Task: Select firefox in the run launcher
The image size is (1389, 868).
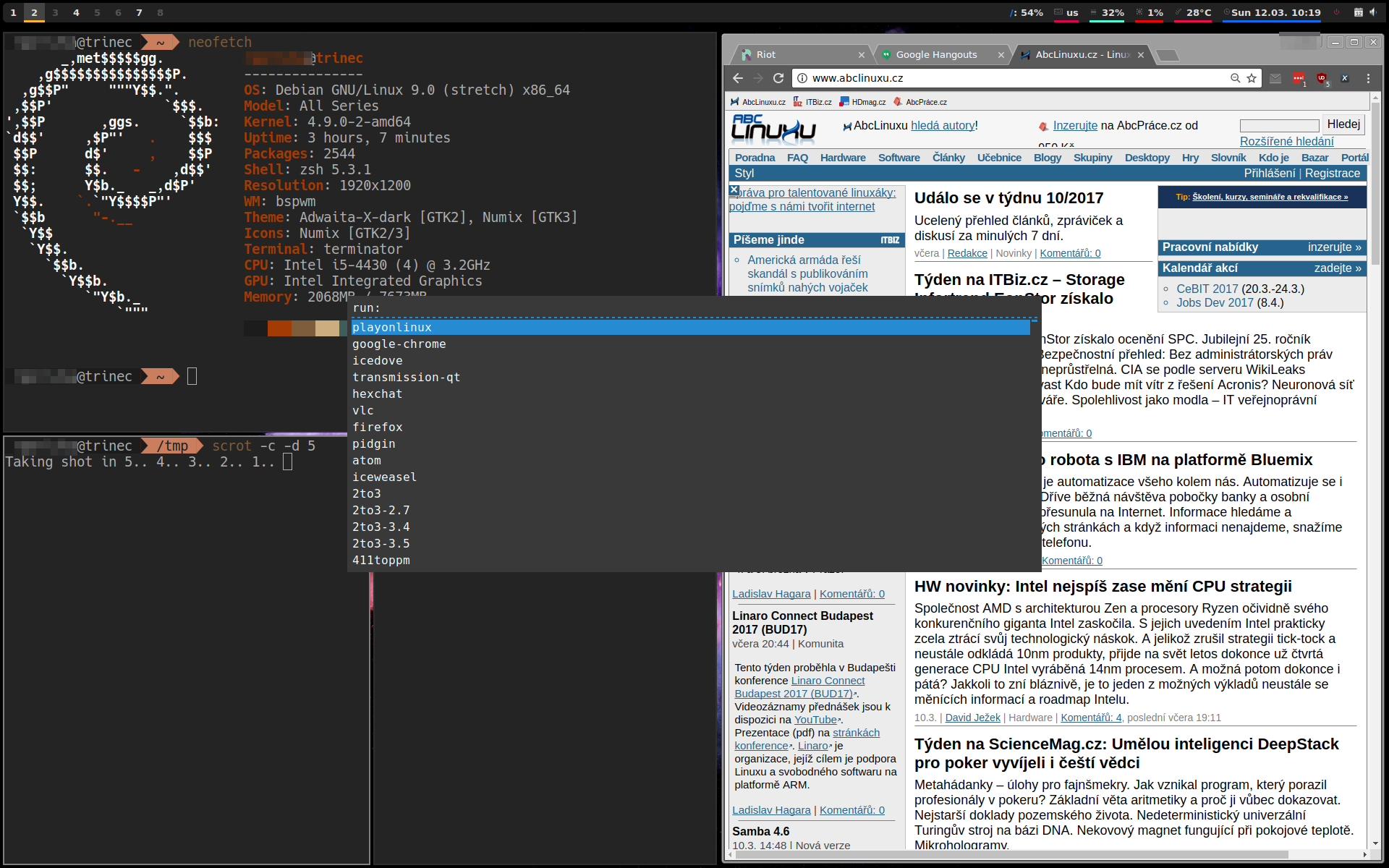Action: tap(377, 427)
